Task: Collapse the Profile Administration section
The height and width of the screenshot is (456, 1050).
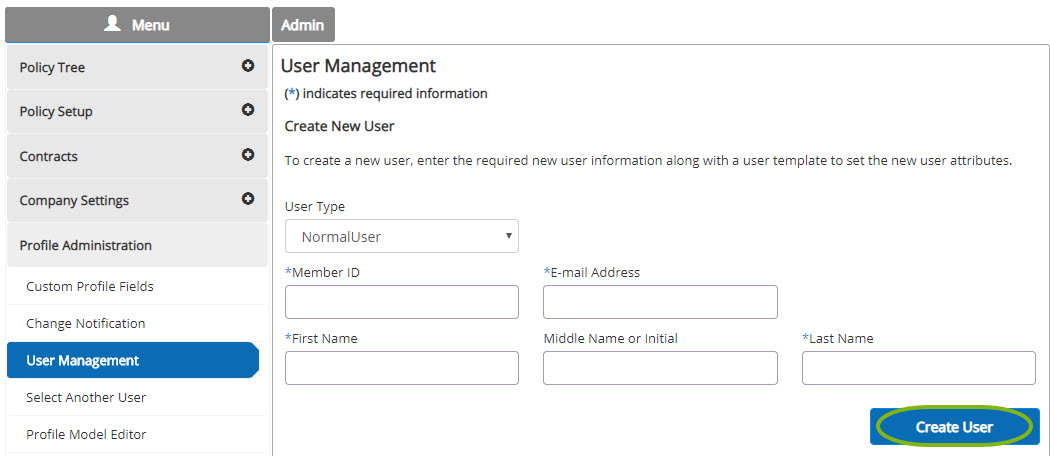Action: pos(86,245)
